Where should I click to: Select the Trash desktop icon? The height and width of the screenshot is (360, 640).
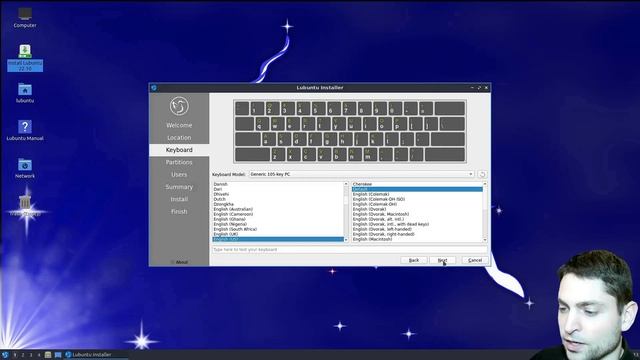[x=25, y=205]
